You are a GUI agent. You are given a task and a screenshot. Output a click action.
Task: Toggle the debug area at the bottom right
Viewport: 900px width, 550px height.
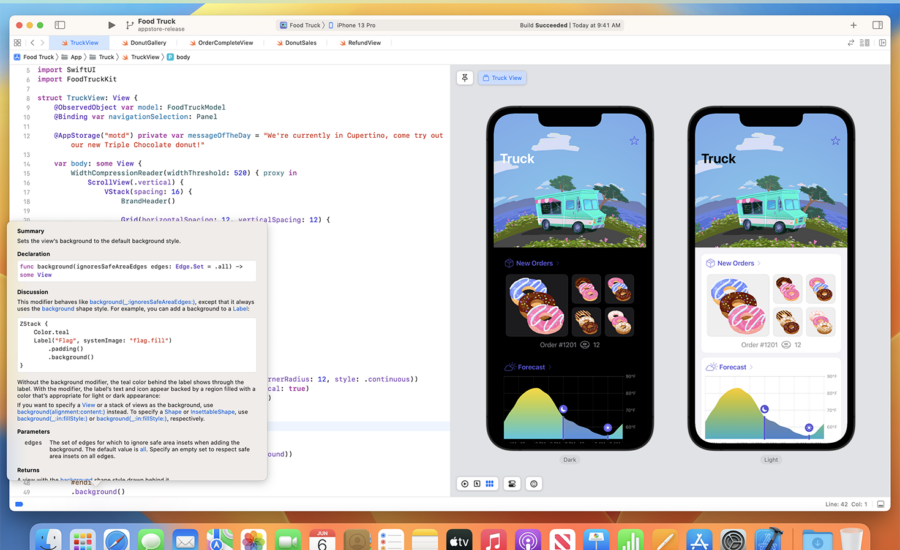880,504
